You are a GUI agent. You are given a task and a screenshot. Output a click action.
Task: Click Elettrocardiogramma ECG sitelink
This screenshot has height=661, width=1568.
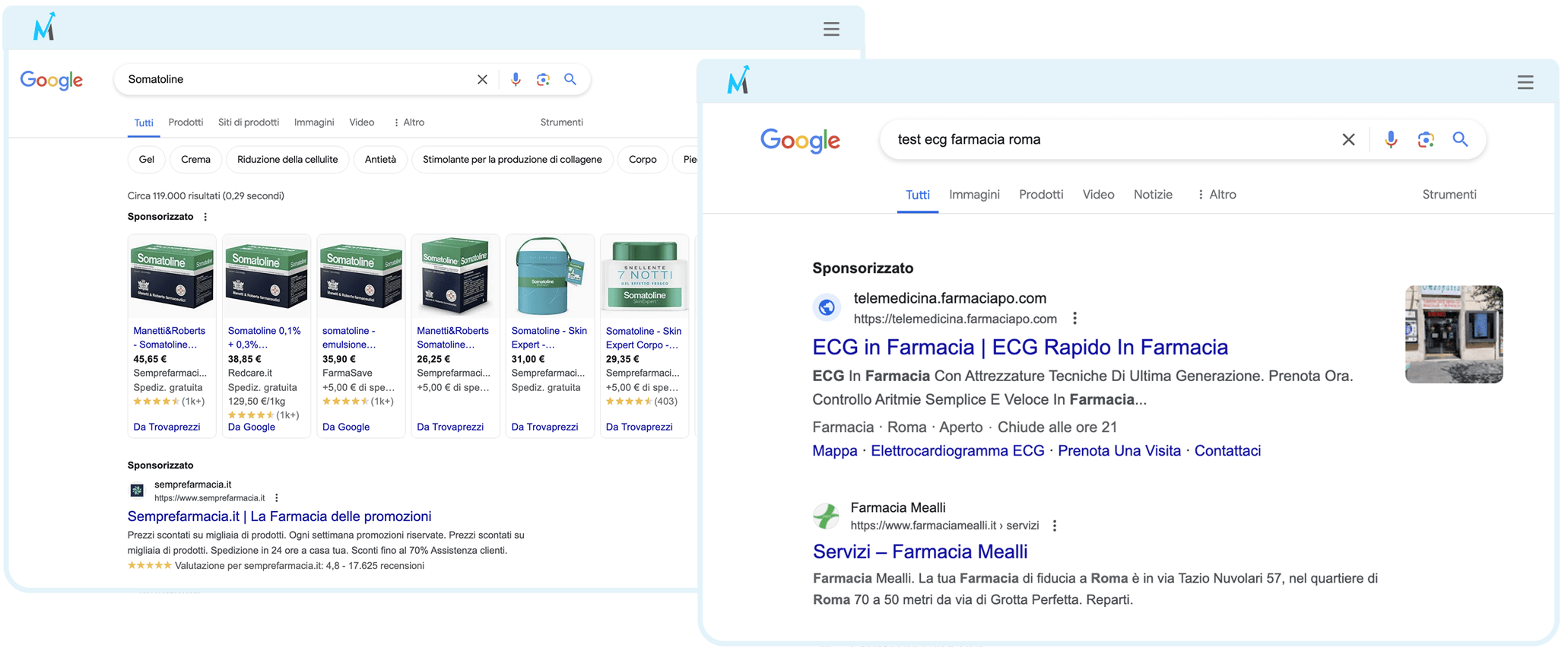[957, 451]
